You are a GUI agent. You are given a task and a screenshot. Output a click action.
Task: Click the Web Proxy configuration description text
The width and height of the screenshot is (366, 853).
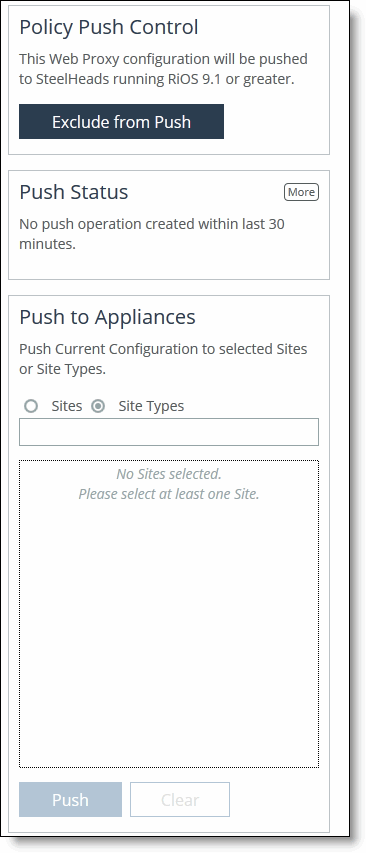[x=163, y=69]
